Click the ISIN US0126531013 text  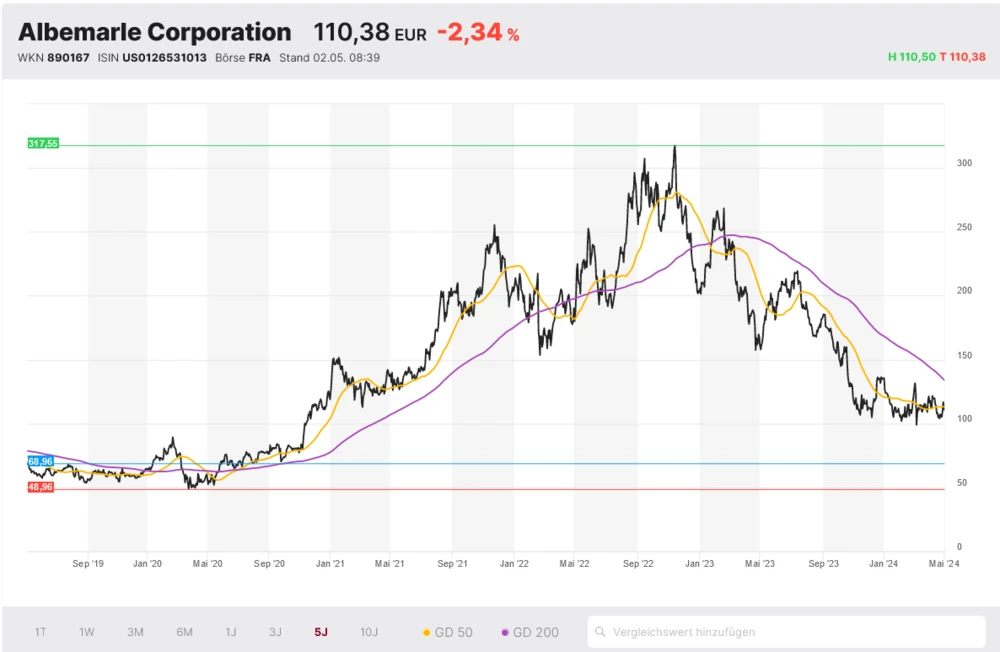click(152, 57)
